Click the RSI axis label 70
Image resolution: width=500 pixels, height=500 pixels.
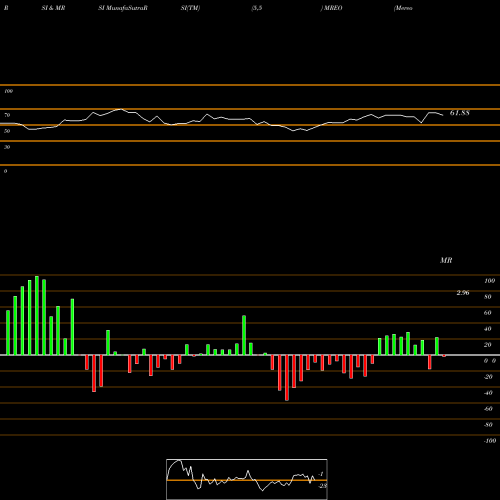[7, 115]
